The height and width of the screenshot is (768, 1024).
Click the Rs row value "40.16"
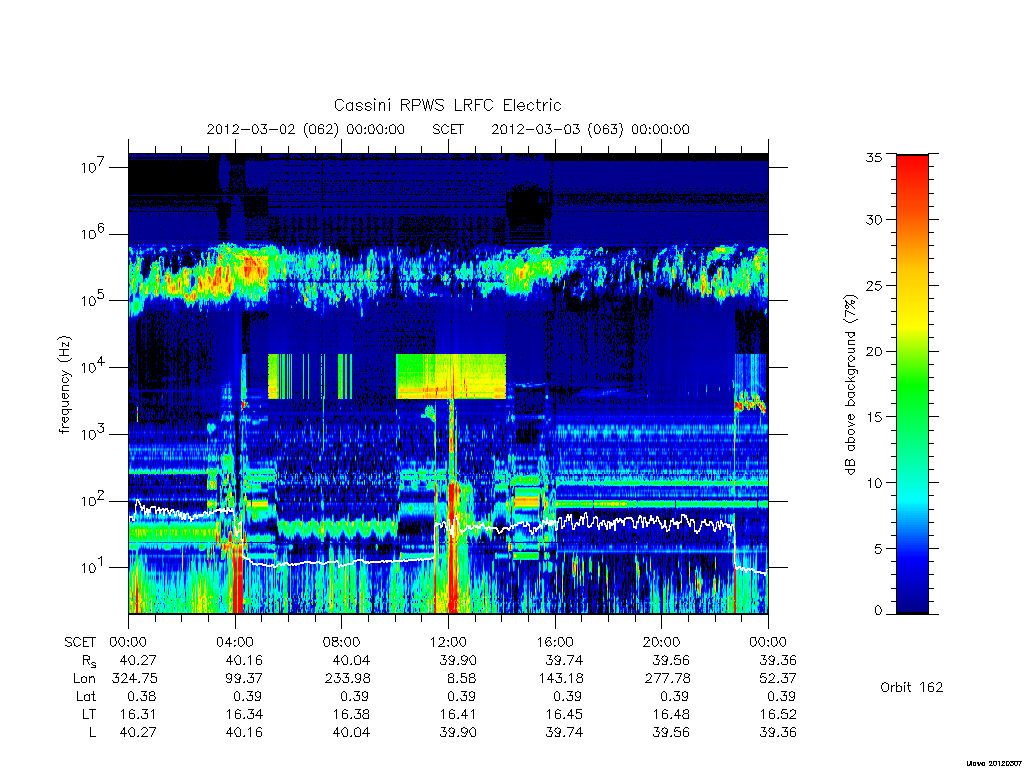[x=244, y=660]
